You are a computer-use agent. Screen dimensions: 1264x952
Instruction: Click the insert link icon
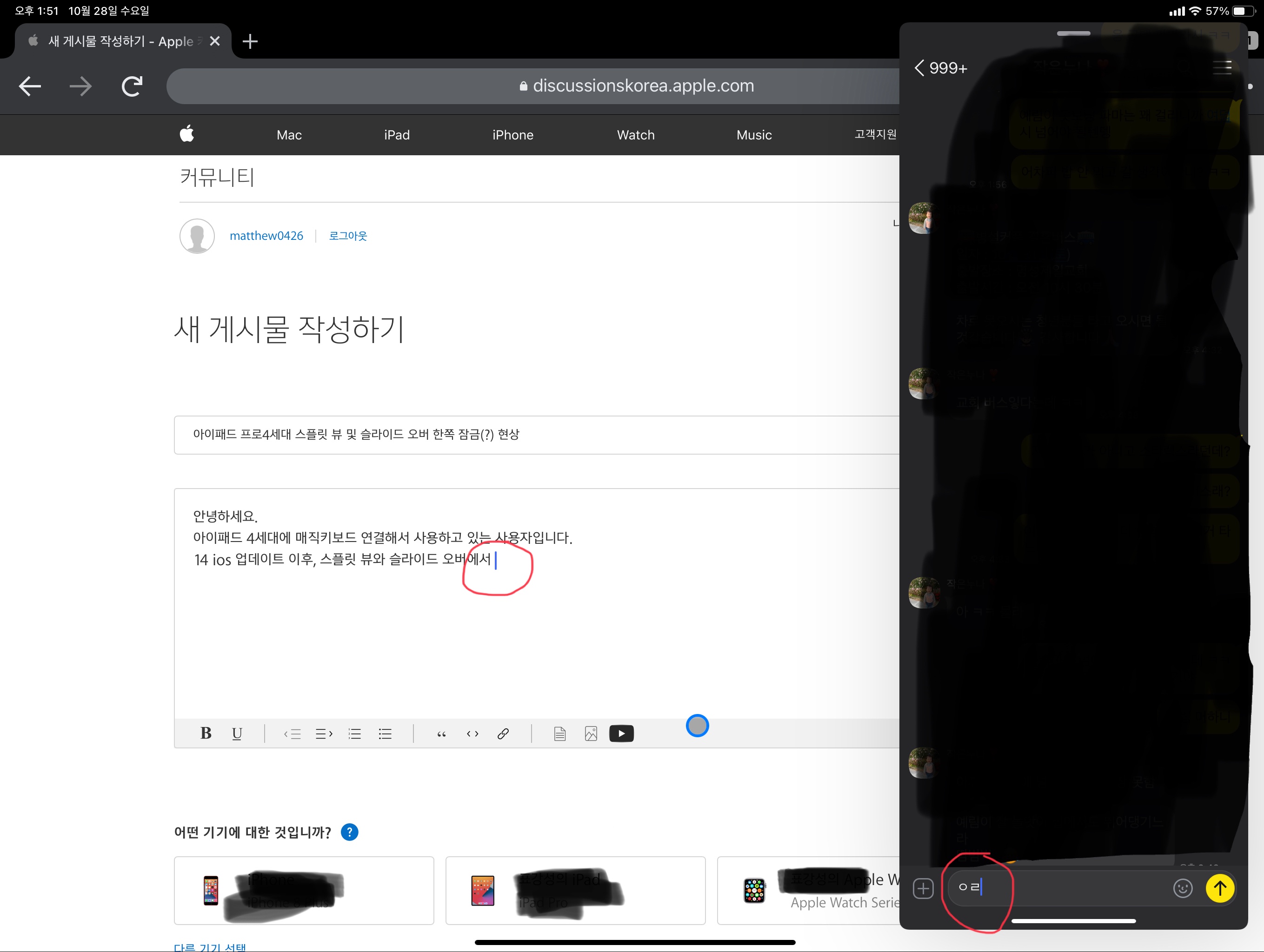pos(503,733)
